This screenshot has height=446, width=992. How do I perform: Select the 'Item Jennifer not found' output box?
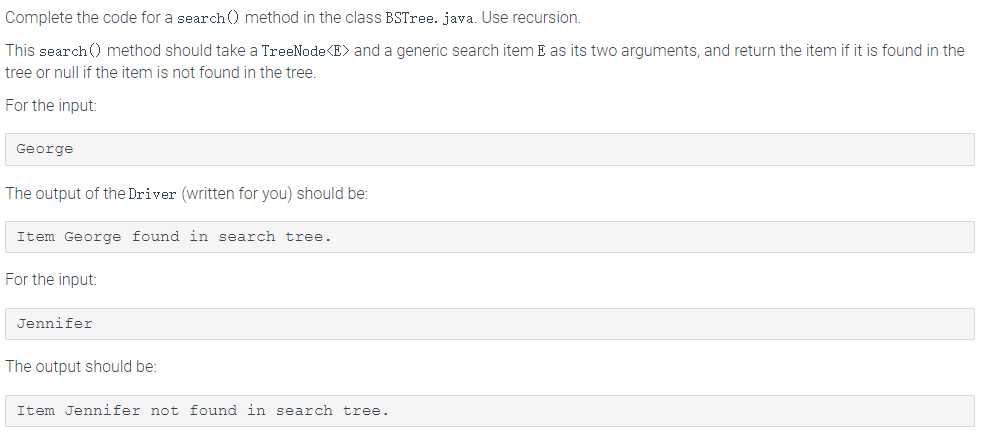[490, 411]
